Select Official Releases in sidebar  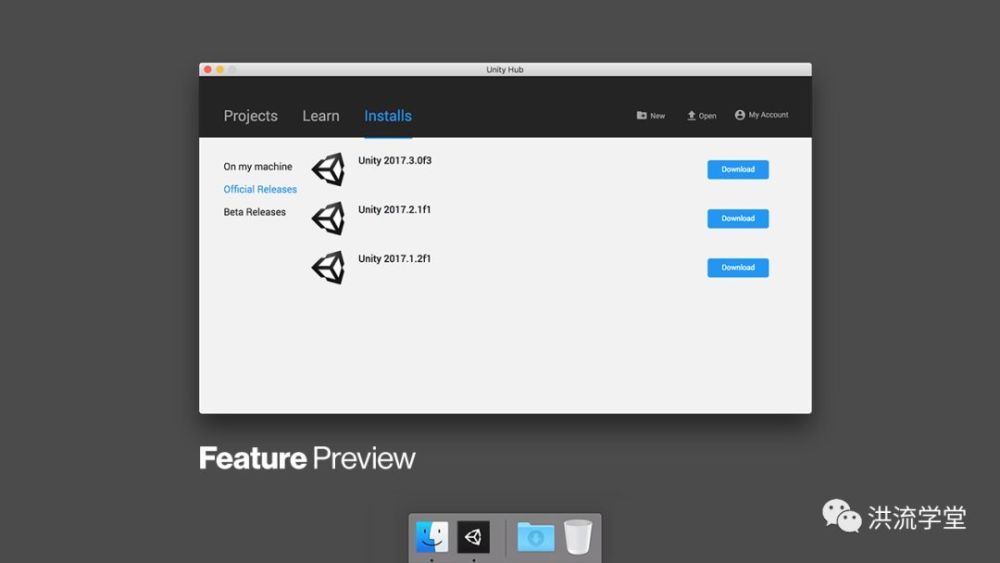point(260,189)
